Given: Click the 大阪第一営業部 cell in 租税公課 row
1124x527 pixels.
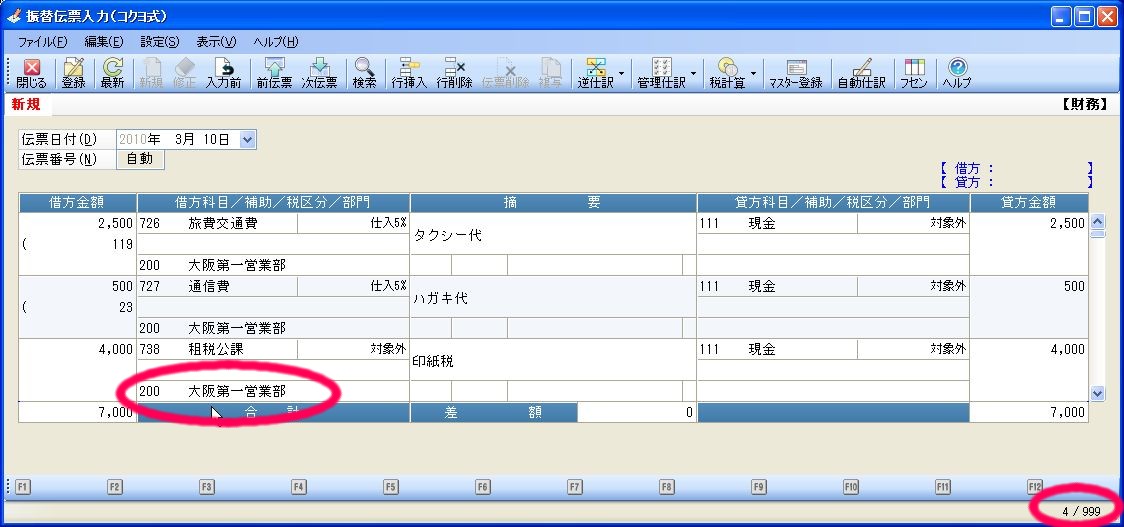Looking at the screenshot, I should pyautogui.click(x=273, y=391).
